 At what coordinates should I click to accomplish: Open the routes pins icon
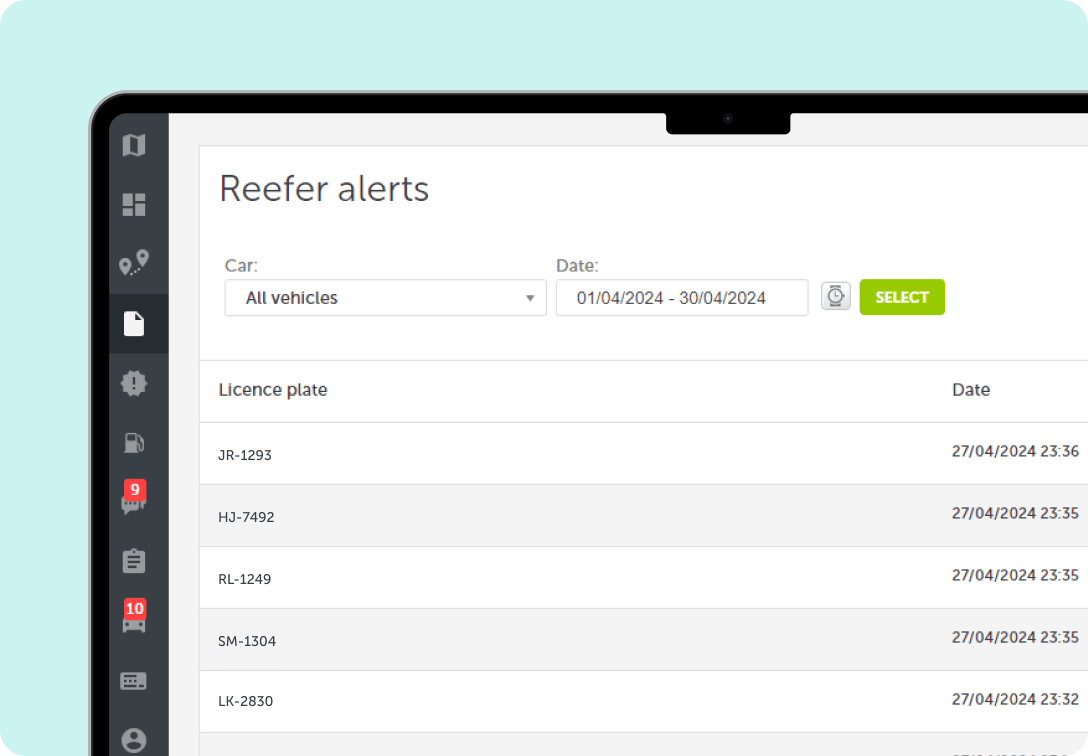(x=134, y=263)
